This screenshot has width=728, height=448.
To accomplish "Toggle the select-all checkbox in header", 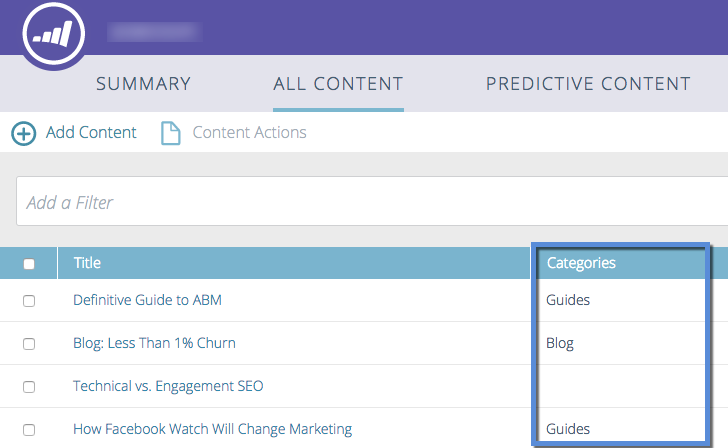I will tap(29, 264).
